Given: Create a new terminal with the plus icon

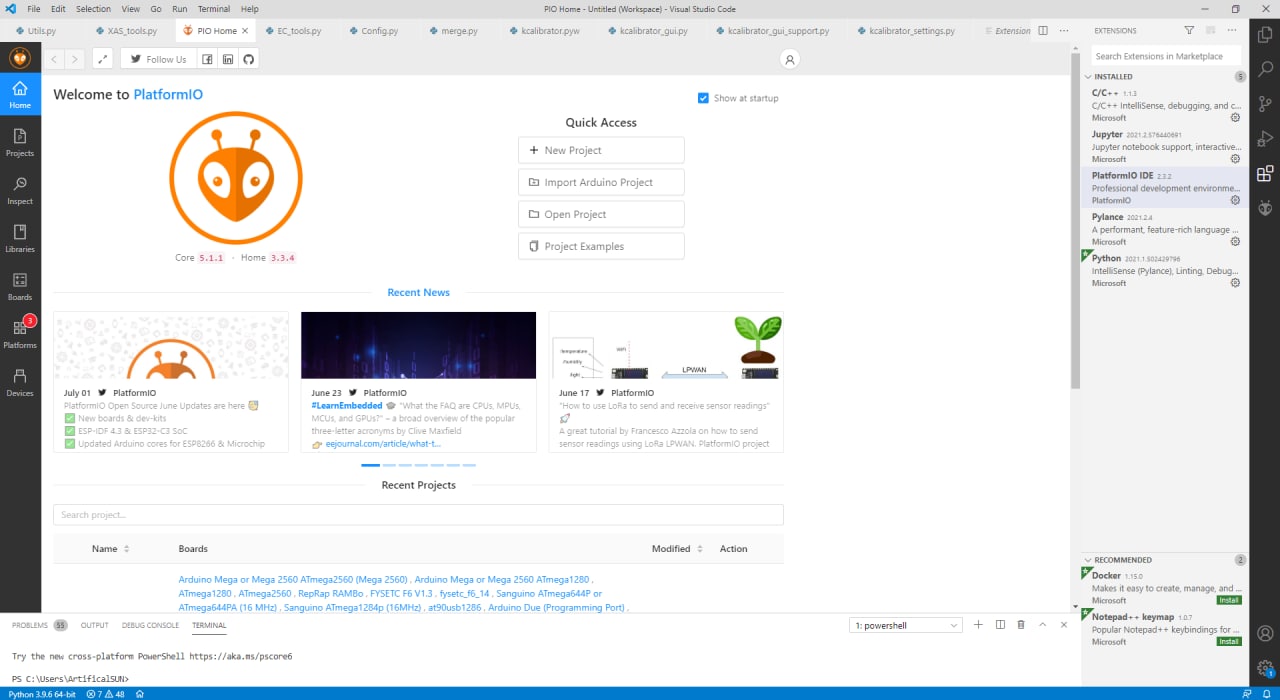Looking at the screenshot, I should pyautogui.click(x=979, y=625).
